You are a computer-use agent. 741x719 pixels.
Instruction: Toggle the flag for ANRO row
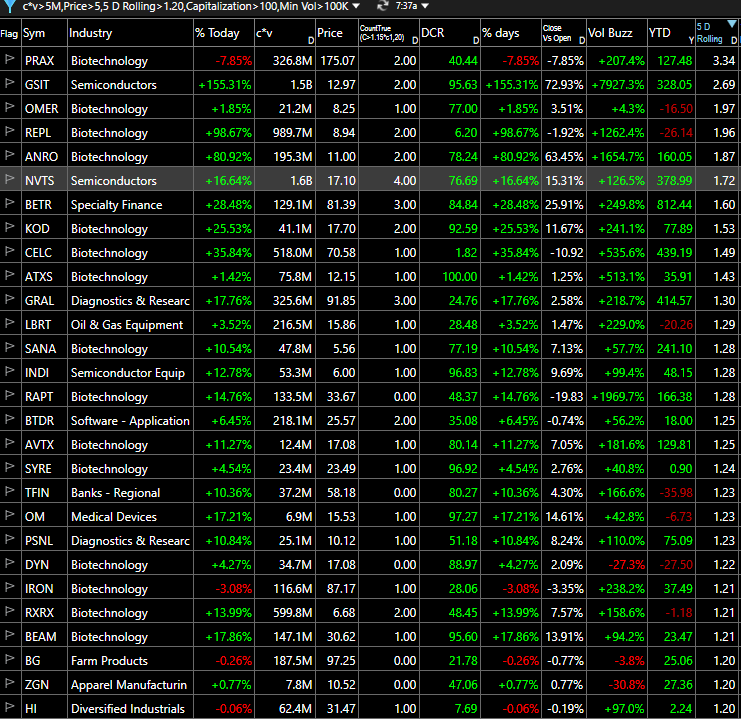(9, 155)
